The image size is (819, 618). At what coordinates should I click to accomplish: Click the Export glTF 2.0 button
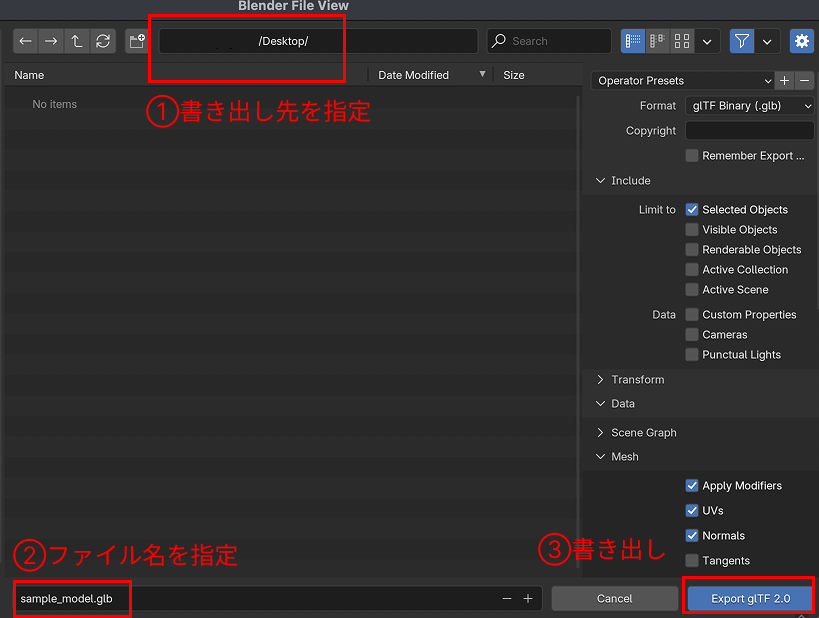(750, 598)
